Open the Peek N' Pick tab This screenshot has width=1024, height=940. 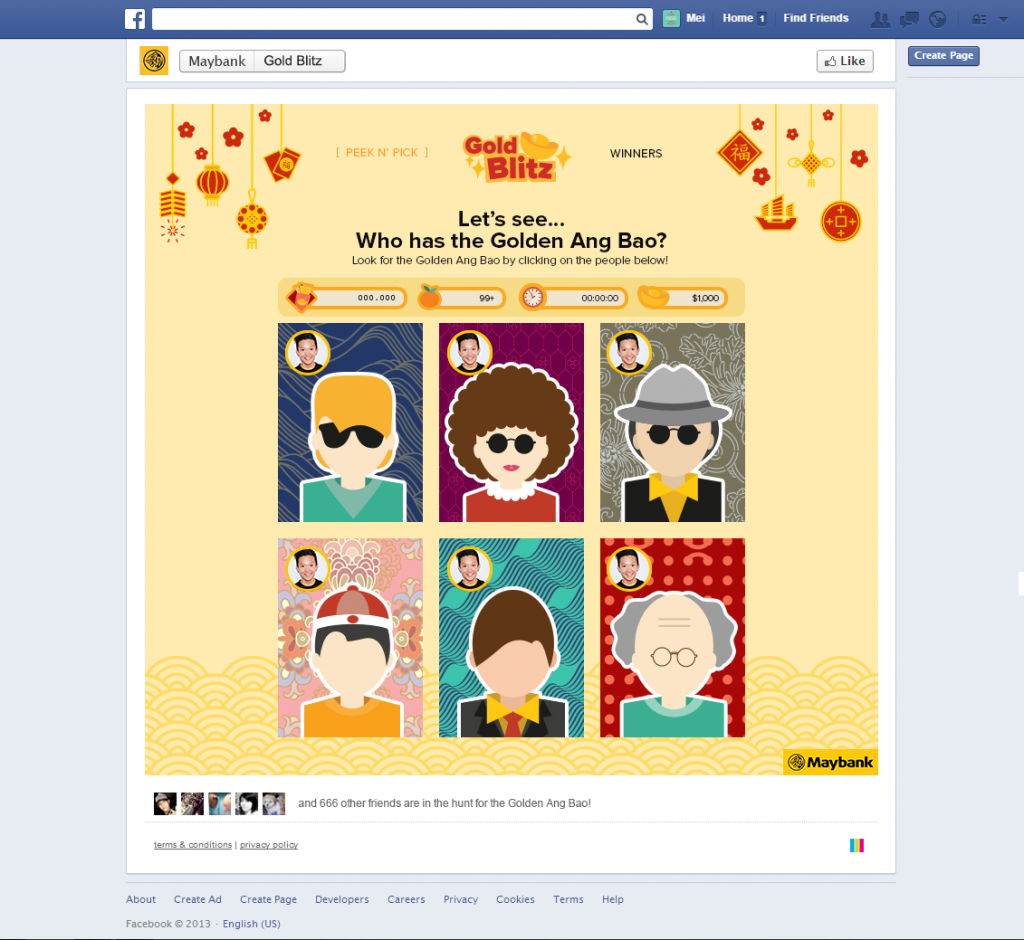click(382, 152)
